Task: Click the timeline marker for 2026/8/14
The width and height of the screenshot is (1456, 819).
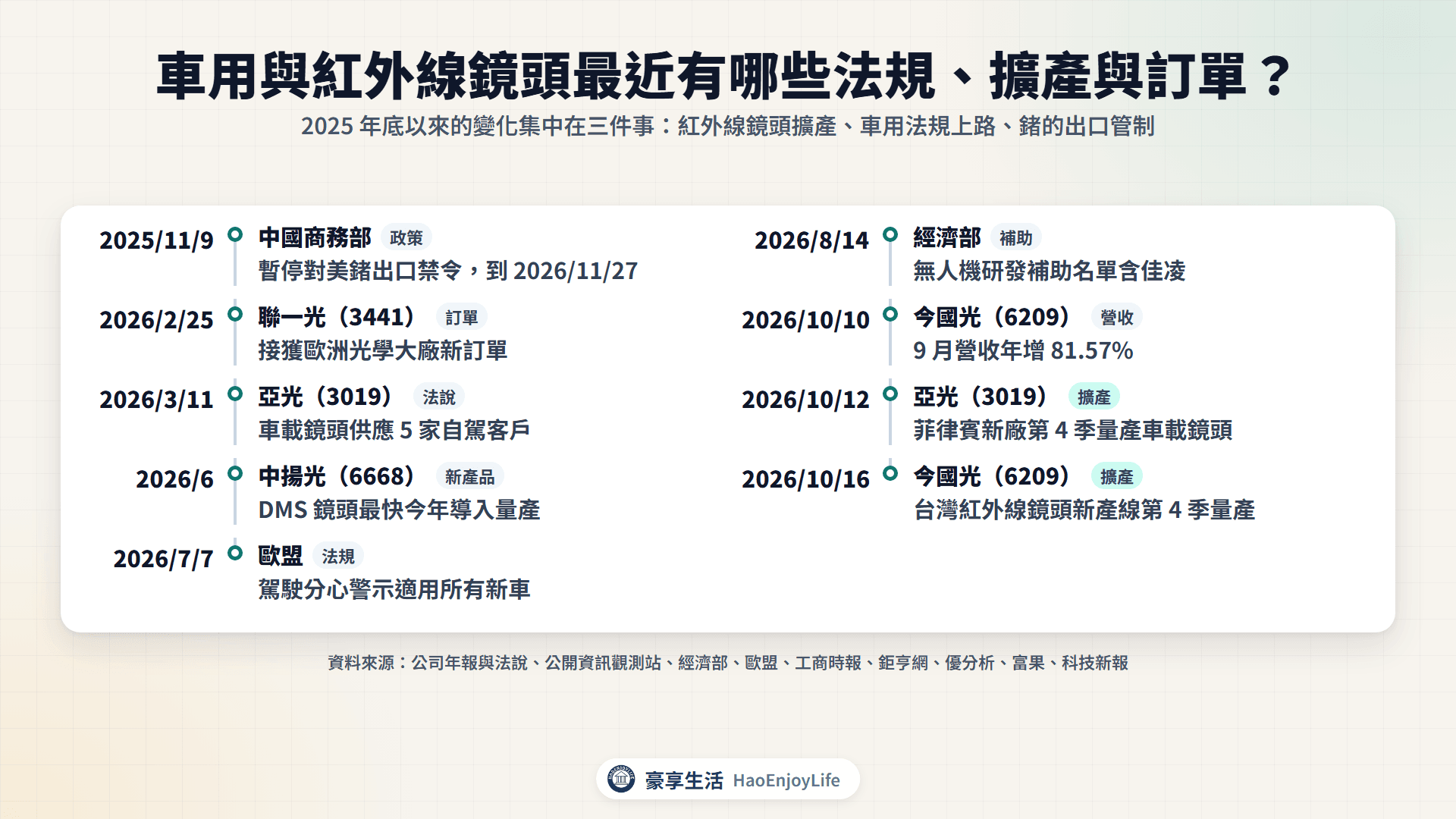Action: [x=890, y=234]
